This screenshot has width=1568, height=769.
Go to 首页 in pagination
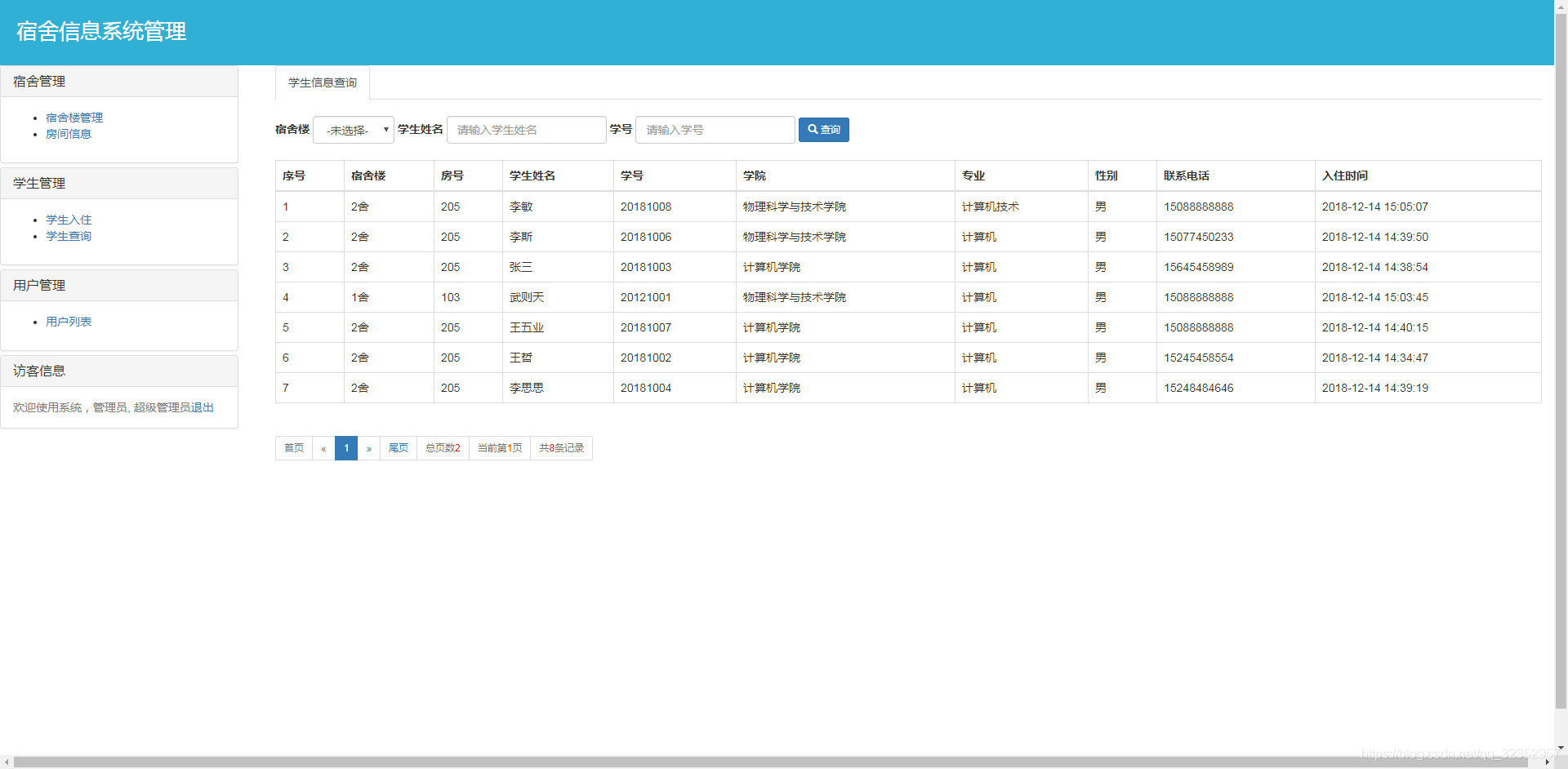294,448
